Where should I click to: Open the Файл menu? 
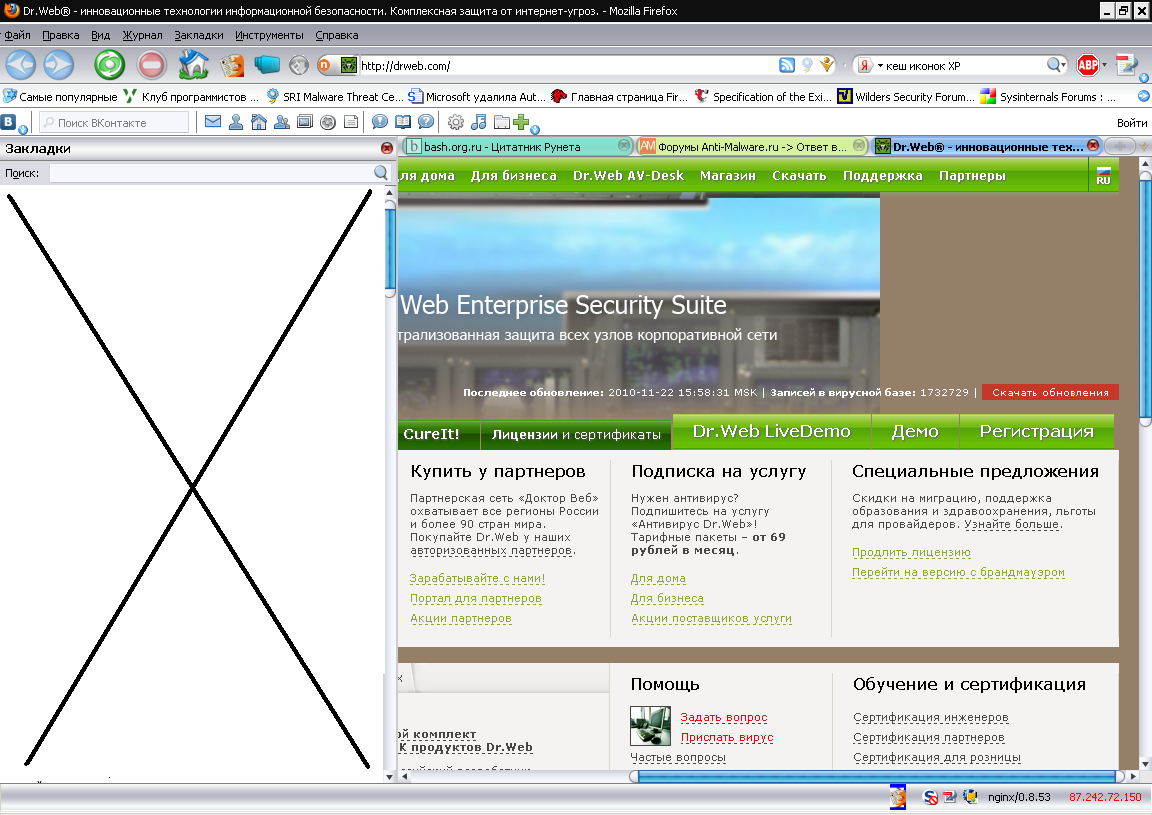[18, 35]
